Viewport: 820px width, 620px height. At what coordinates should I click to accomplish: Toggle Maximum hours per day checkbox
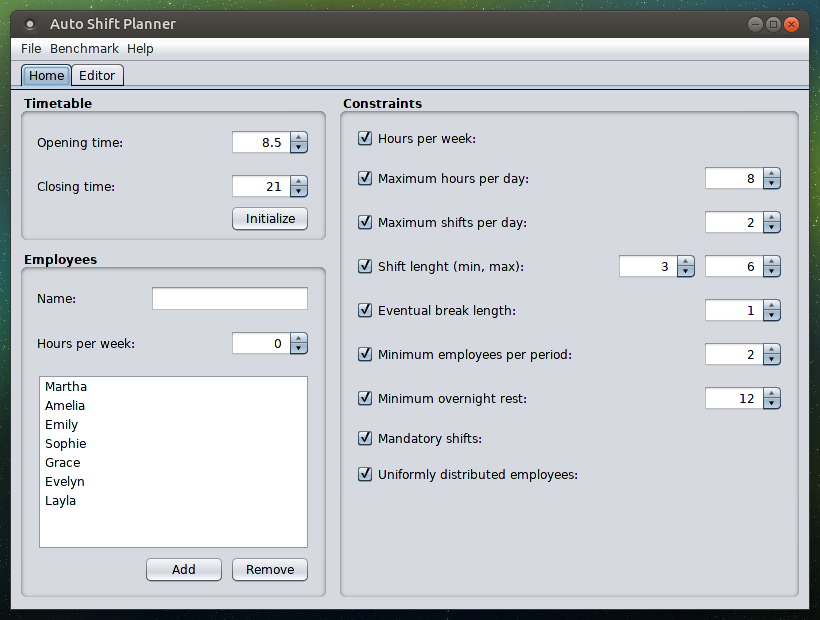365,178
